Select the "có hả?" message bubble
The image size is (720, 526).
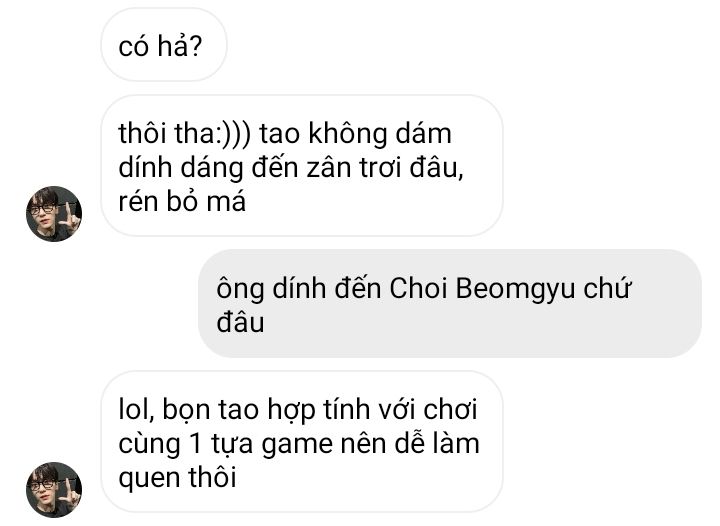pos(164,45)
